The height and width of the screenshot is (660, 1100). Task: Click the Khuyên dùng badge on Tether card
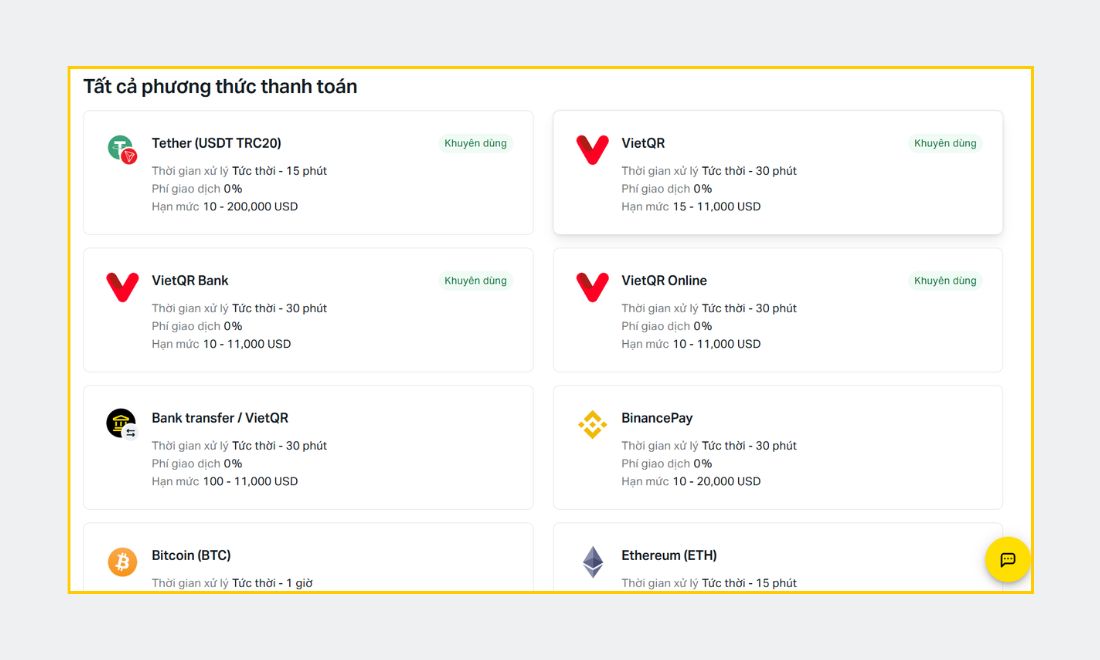click(x=475, y=143)
